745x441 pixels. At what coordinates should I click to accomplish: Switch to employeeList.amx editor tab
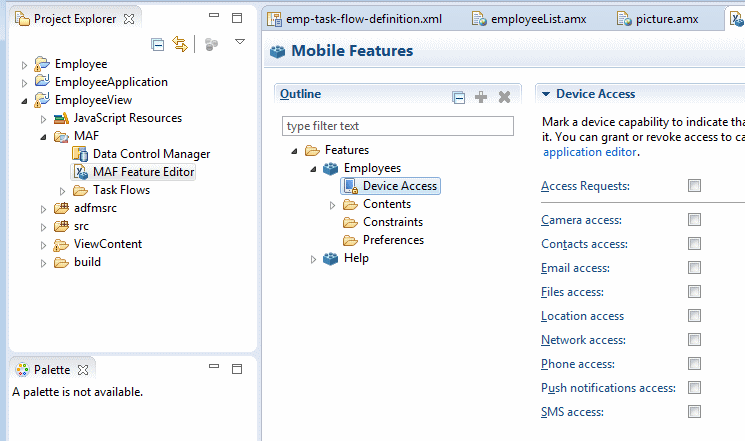pyautogui.click(x=529, y=19)
